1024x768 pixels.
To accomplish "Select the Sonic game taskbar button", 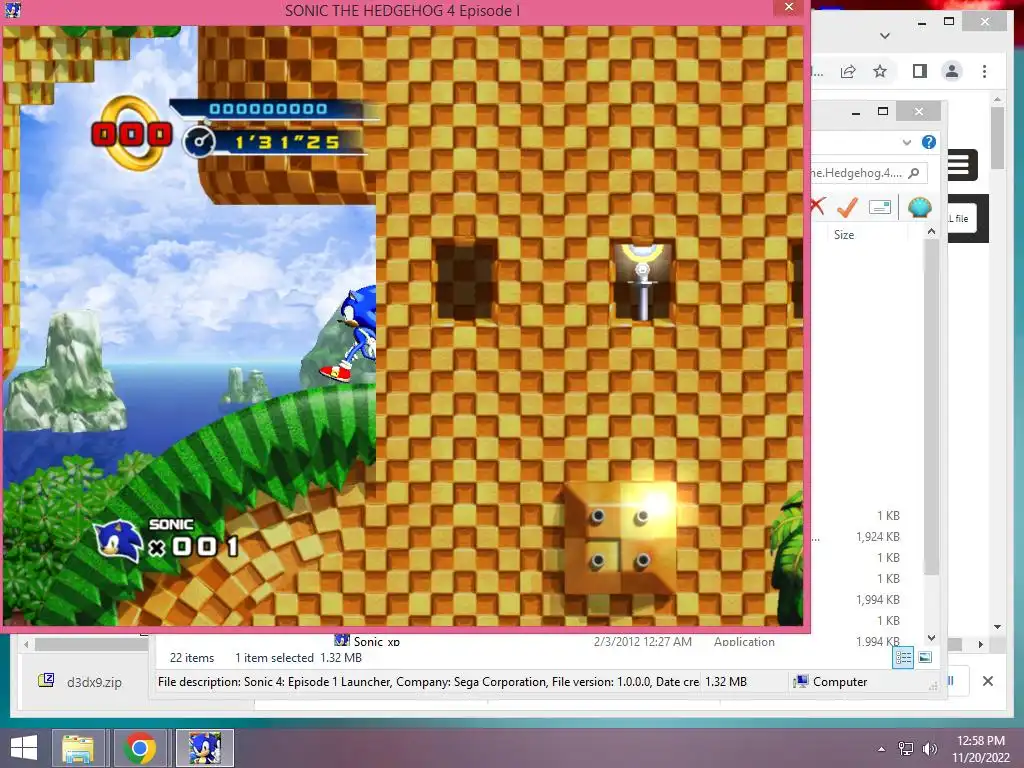I will (204, 748).
